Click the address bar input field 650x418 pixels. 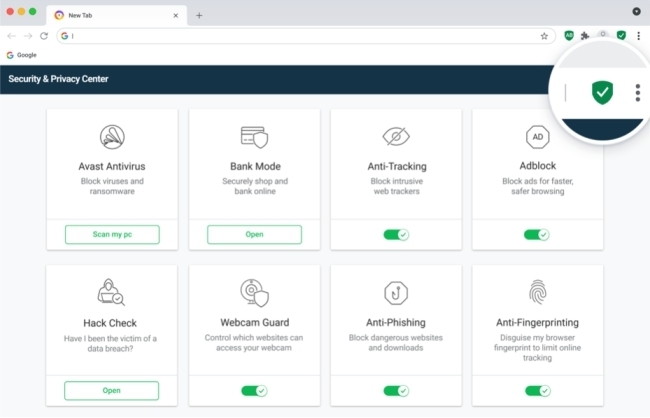300,35
